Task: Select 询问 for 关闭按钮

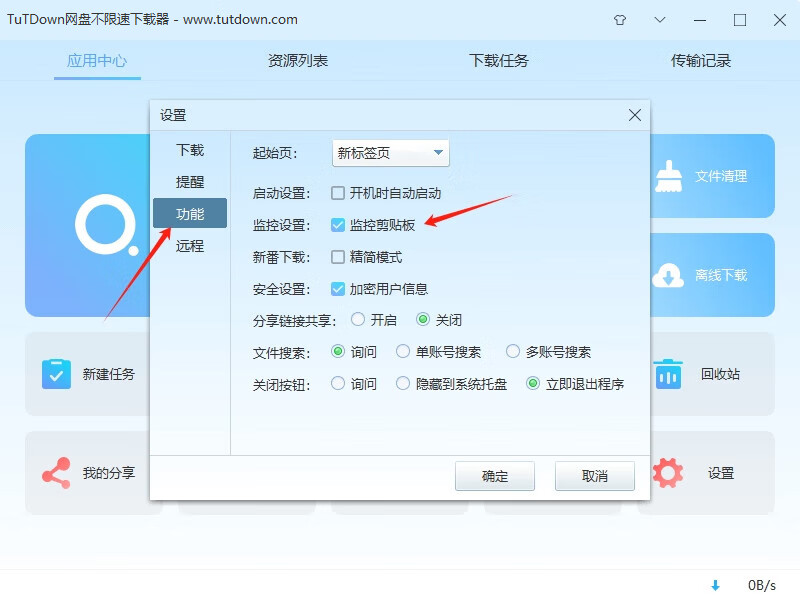Action: point(338,383)
